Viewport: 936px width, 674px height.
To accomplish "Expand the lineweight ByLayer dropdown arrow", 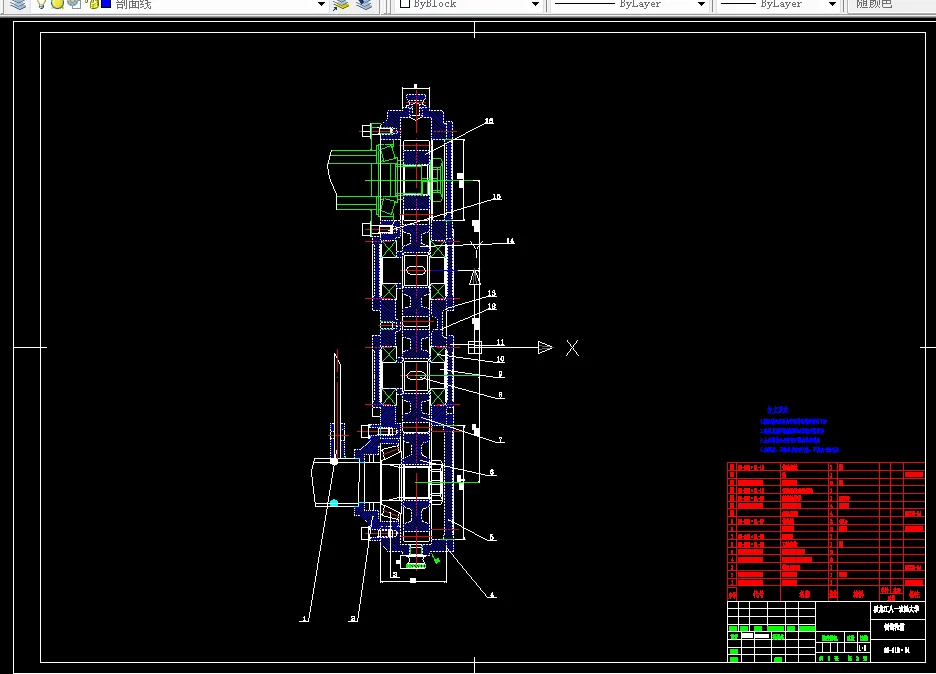I will pos(832,4).
